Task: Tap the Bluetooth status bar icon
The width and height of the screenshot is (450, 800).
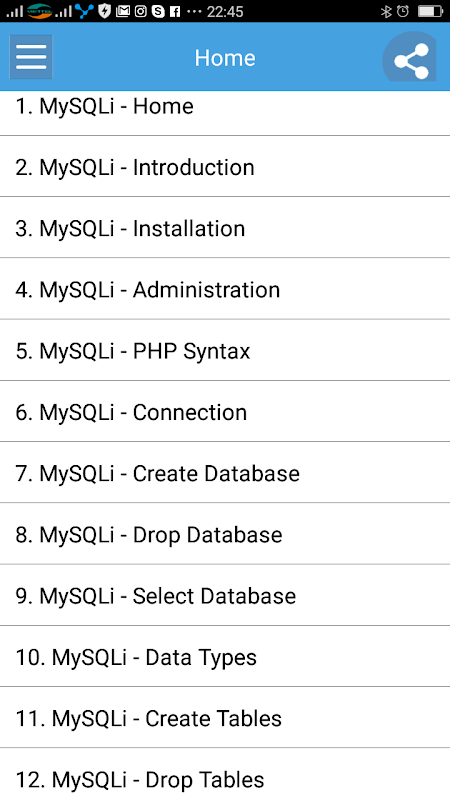Action: 386,11
